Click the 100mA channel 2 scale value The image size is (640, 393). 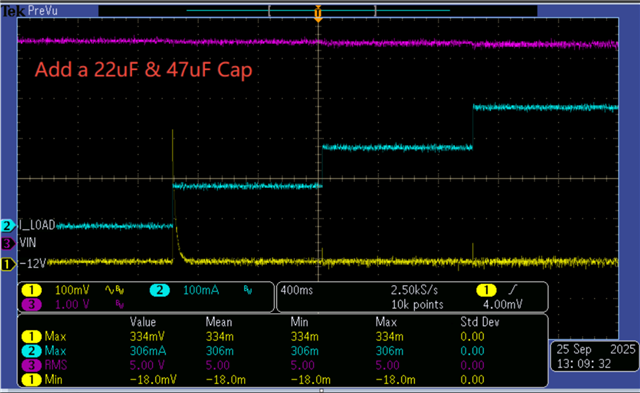coord(201,290)
